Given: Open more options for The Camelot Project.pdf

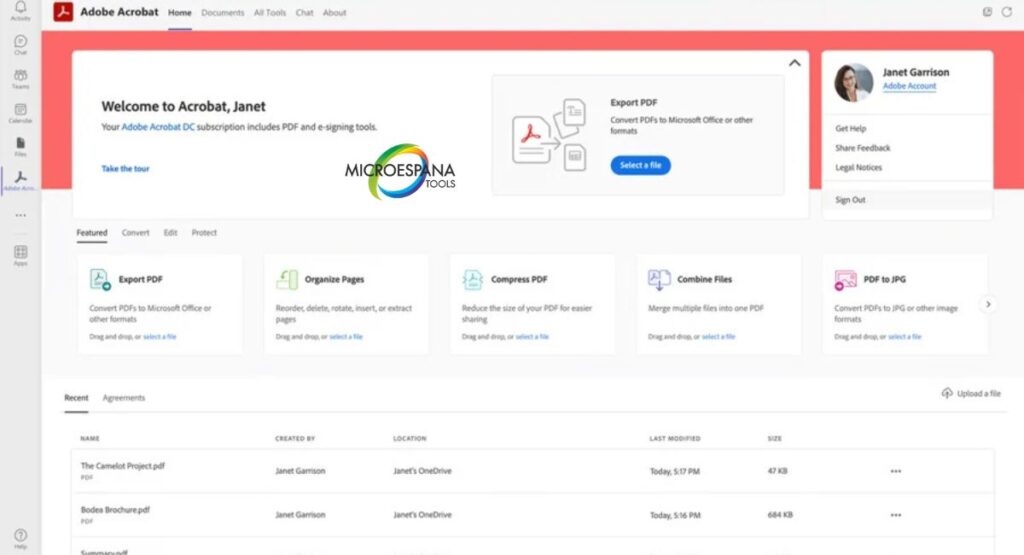Looking at the screenshot, I should pyautogui.click(x=895, y=471).
